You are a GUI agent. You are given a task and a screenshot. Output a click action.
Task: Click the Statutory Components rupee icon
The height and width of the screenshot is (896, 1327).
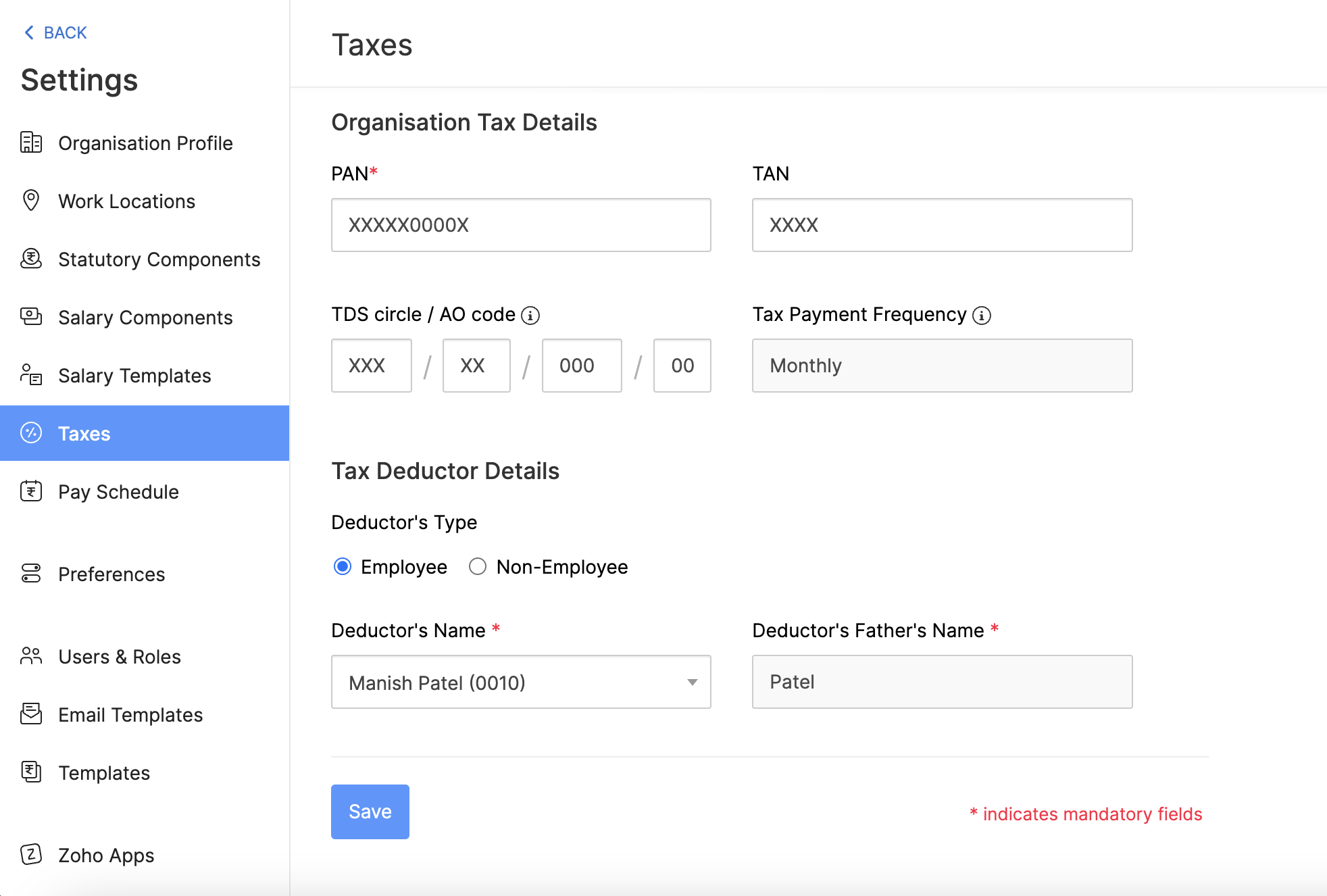31,259
